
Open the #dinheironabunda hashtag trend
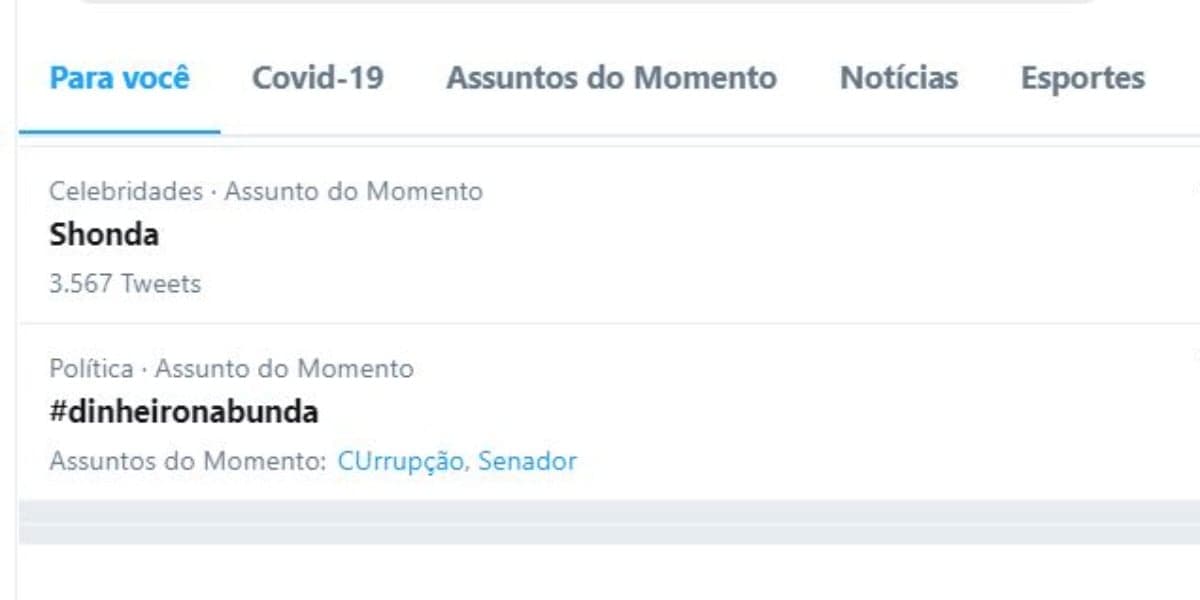(184, 412)
